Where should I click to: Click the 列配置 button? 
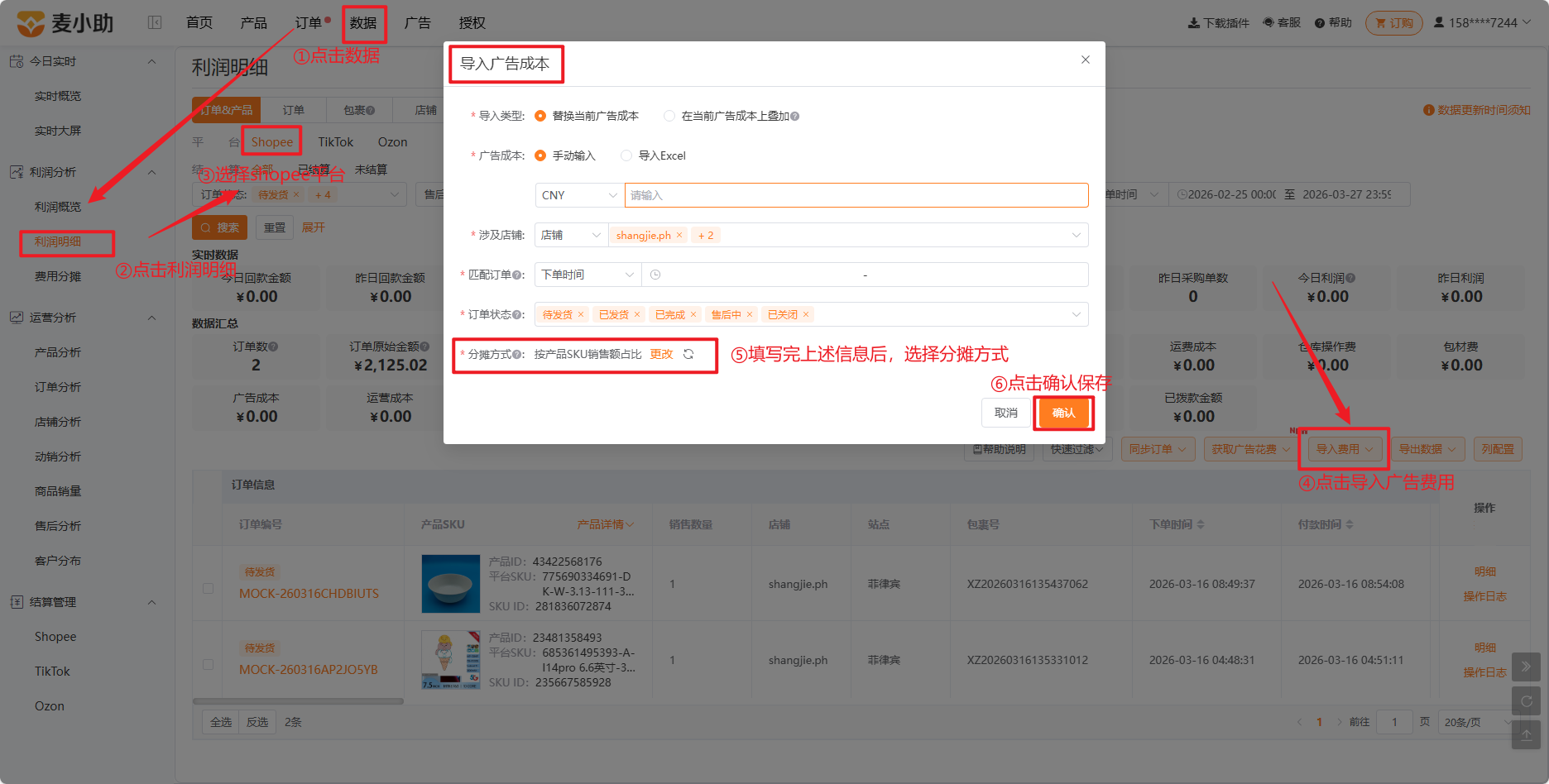pyautogui.click(x=1498, y=449)
